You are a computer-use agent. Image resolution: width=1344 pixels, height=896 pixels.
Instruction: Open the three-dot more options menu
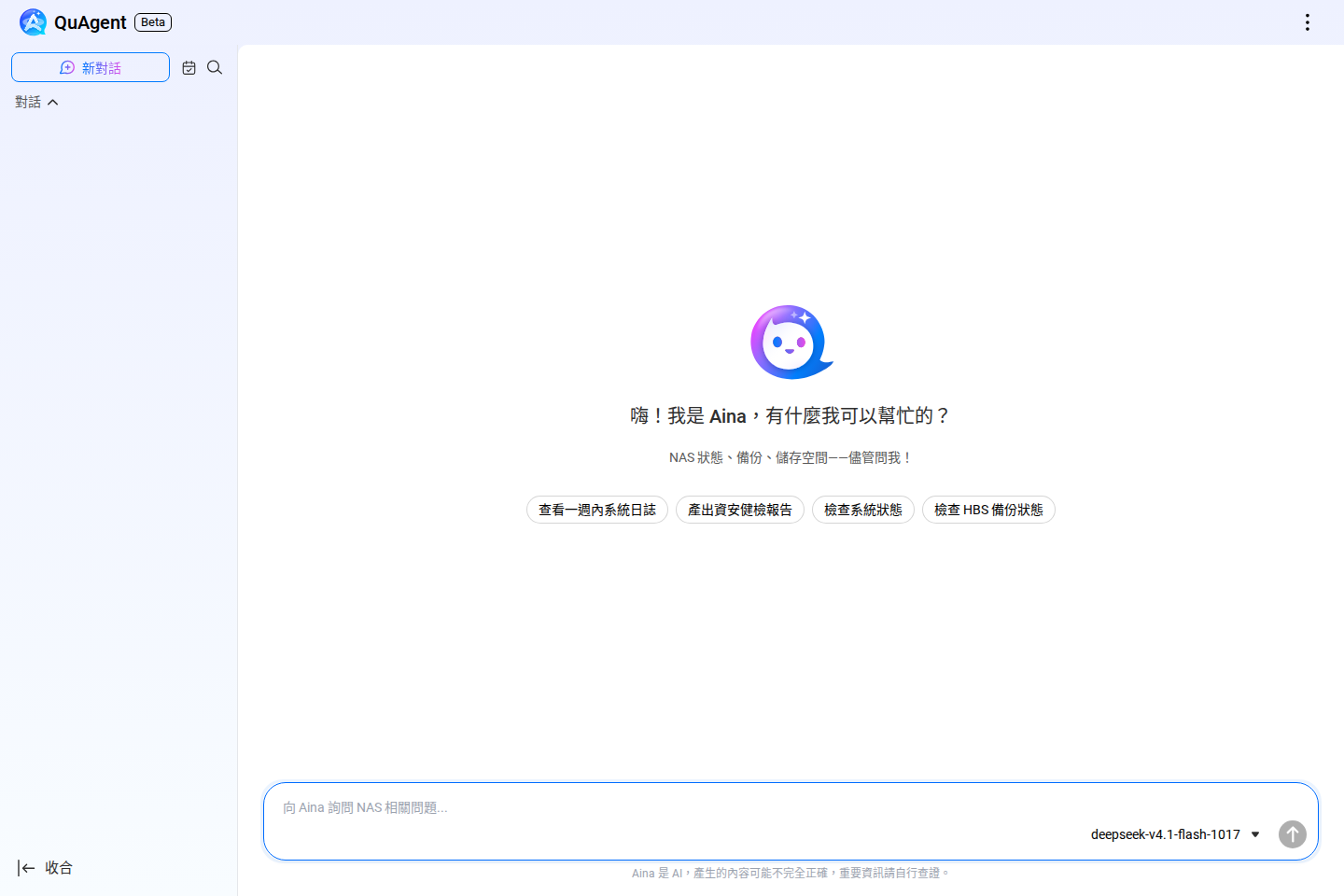[x=1308, y=22]
